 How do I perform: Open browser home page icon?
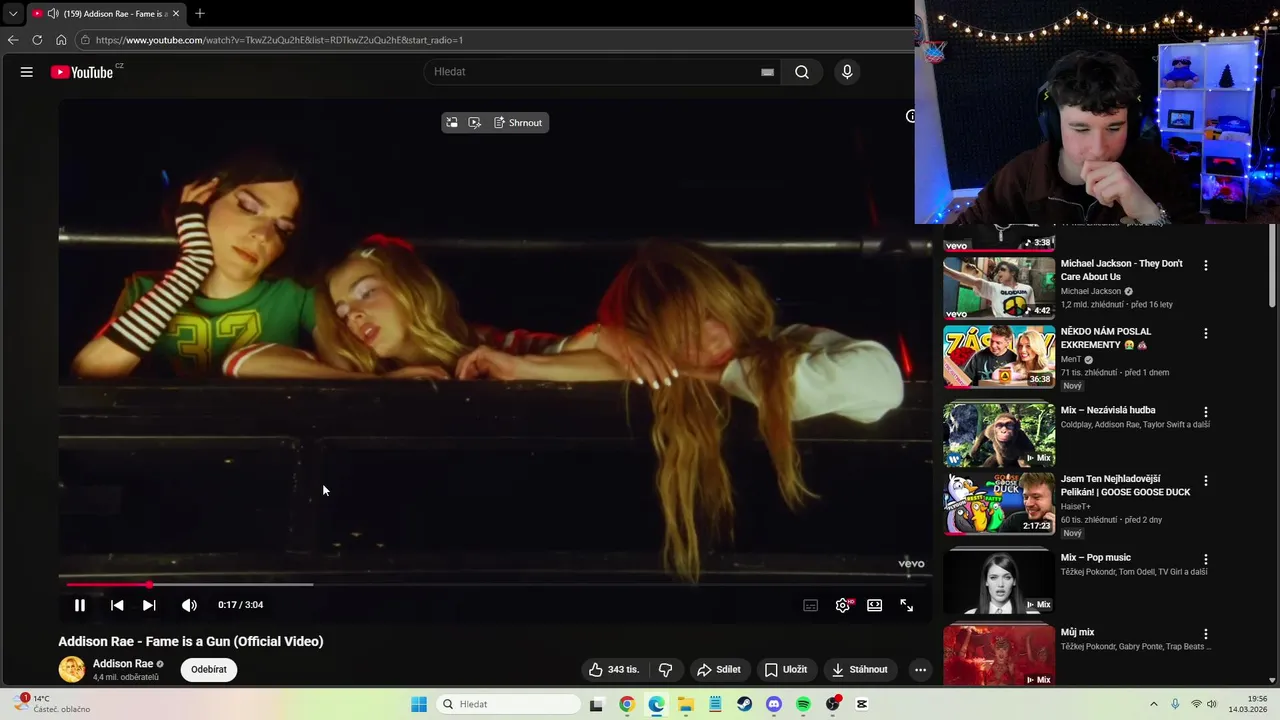tap(61, 40)
